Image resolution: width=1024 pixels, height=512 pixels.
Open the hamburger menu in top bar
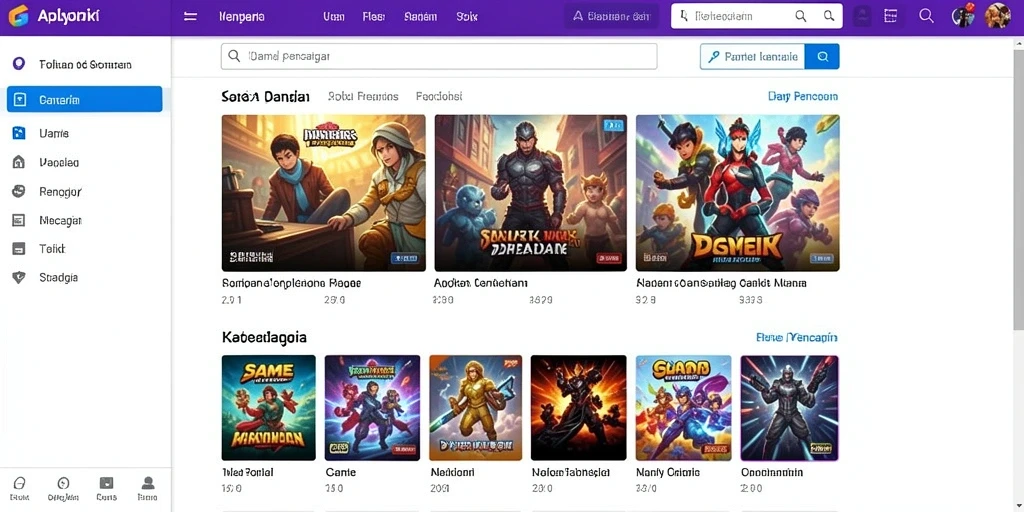pyautogui.click(x=190, y=16)
